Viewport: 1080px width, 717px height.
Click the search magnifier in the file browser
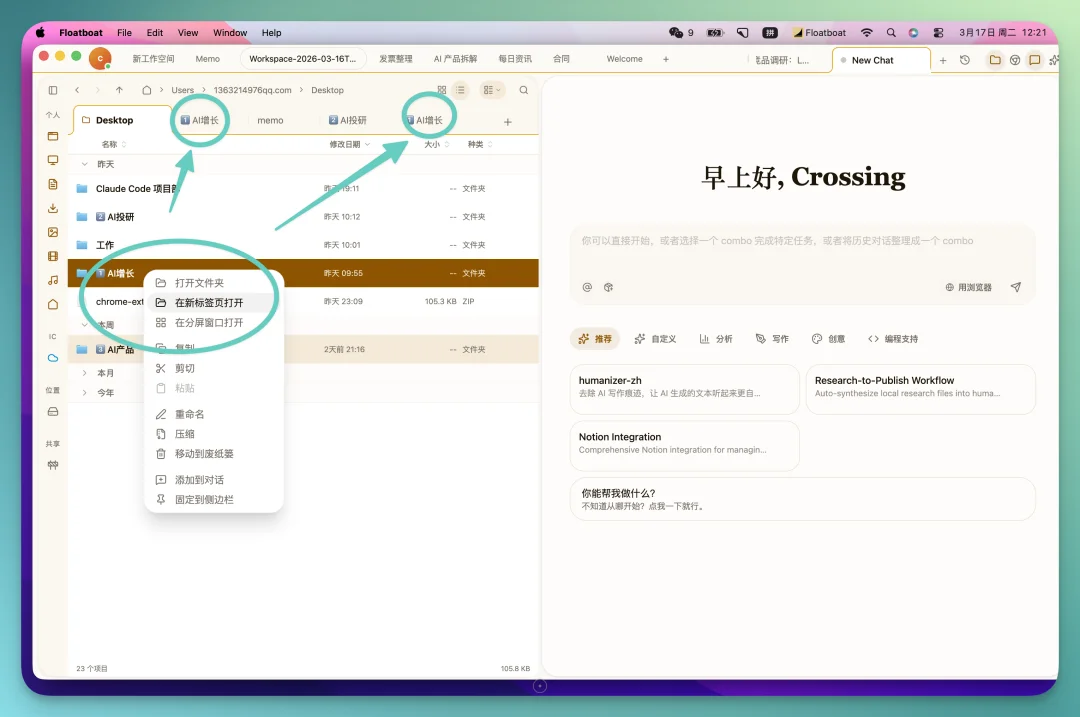pos(524,90)
